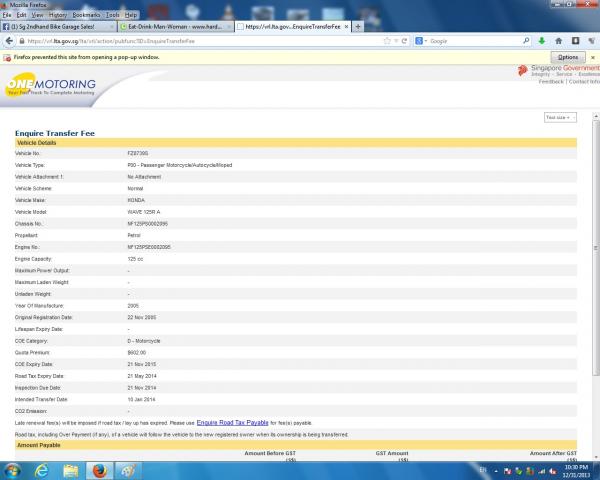Image resolution: width=600 pixels, height=480 pixels.
Task: Bookmark the page with the star icon
Action: (387, 41)
